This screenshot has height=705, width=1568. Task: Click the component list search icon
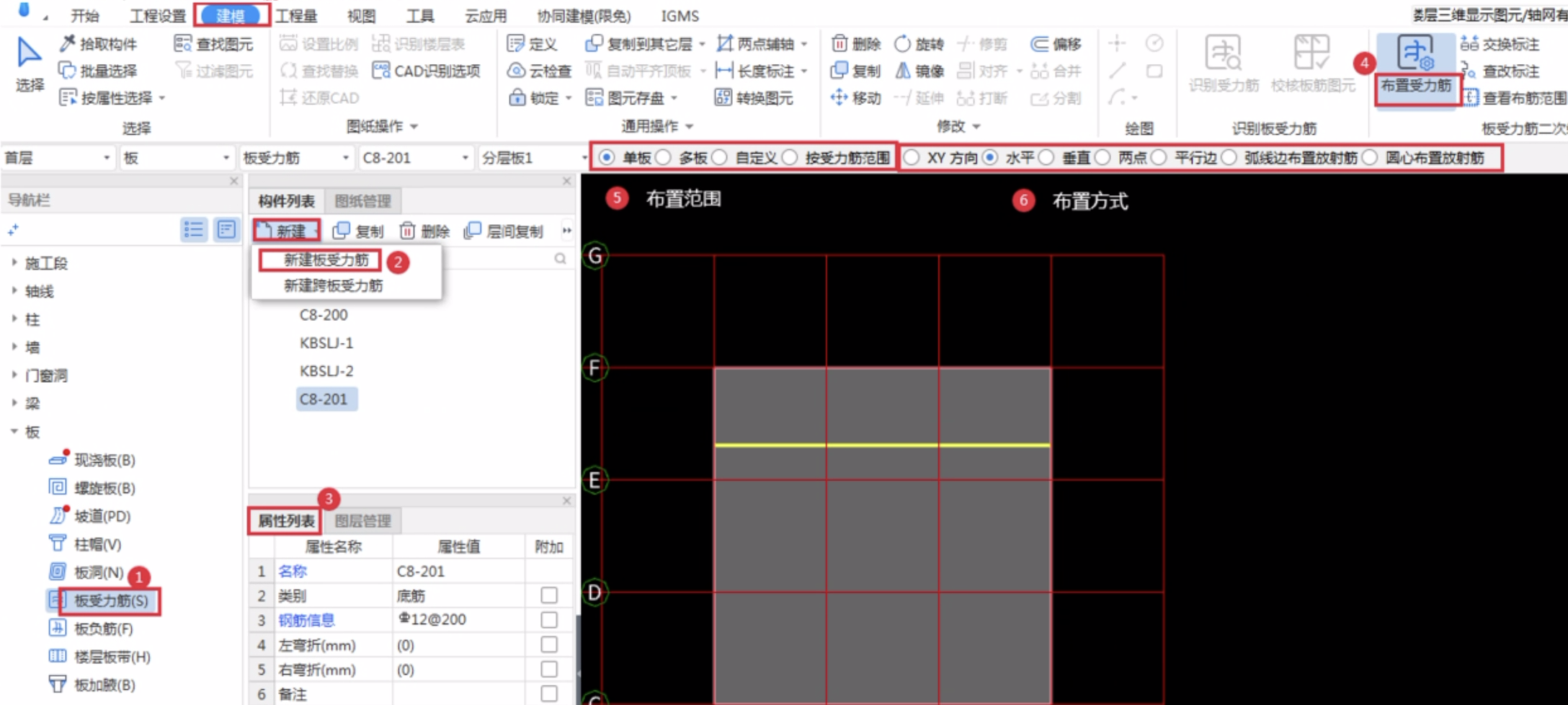point(560,258)
